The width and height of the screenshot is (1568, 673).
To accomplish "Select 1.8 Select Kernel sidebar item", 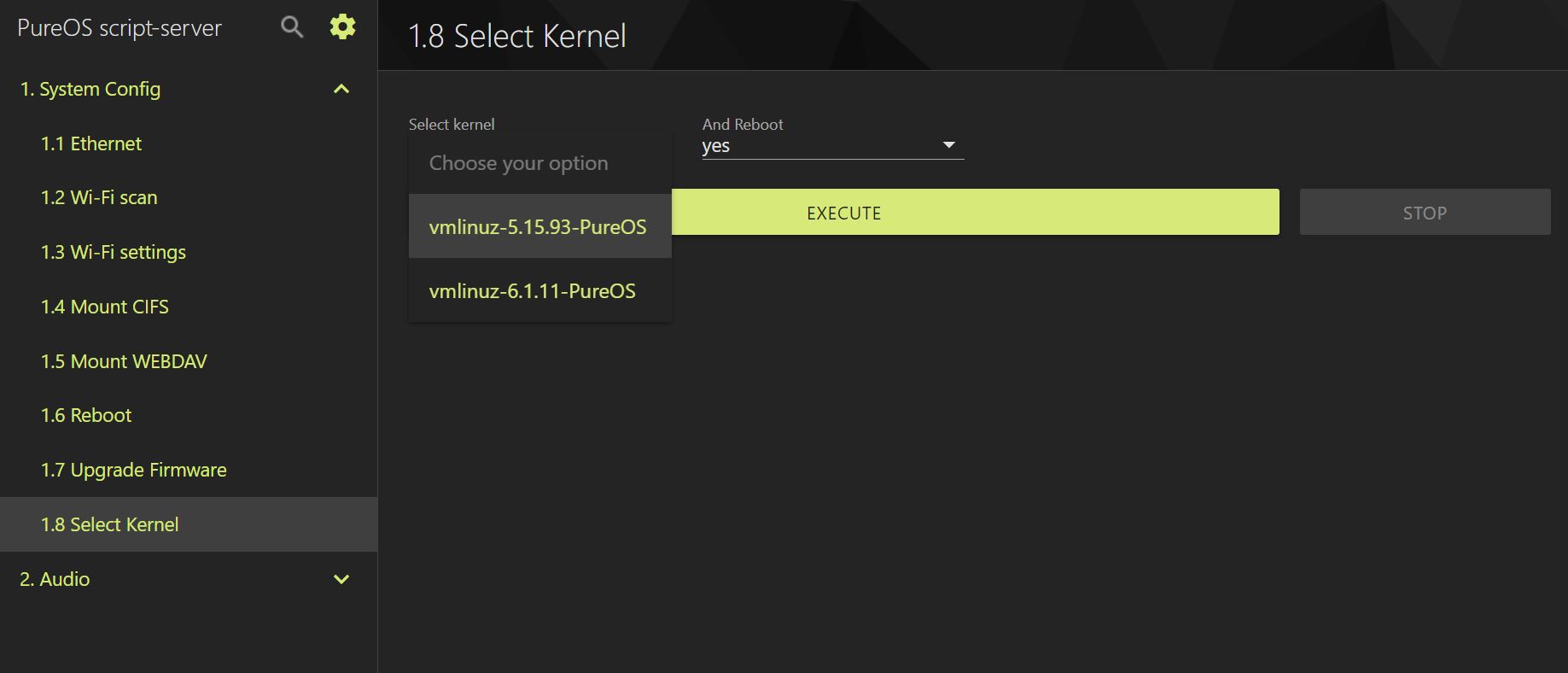I will [x=110, y=524].
